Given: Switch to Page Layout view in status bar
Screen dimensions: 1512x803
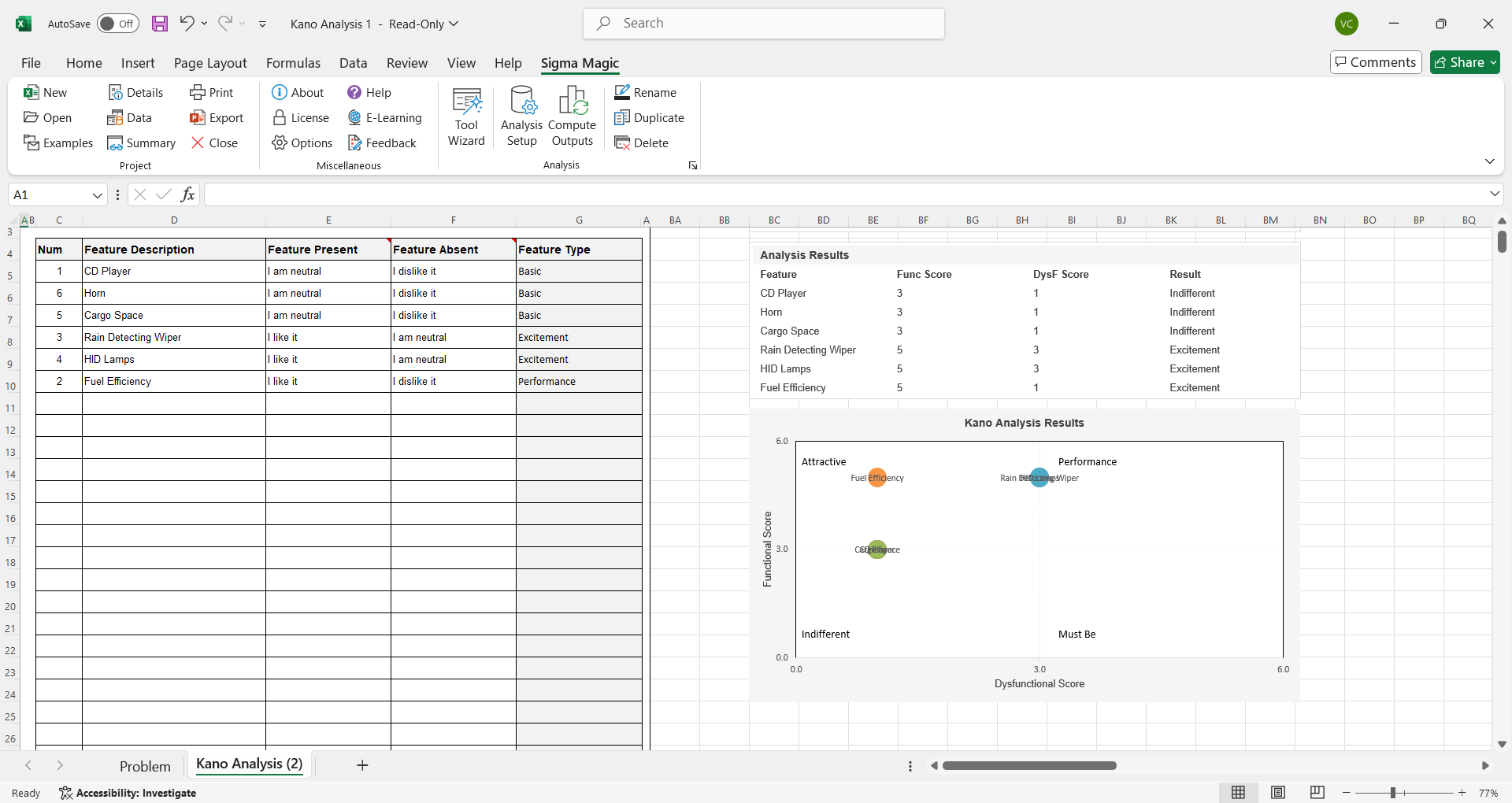Looking at the screenshot, I should point(1278,793).
